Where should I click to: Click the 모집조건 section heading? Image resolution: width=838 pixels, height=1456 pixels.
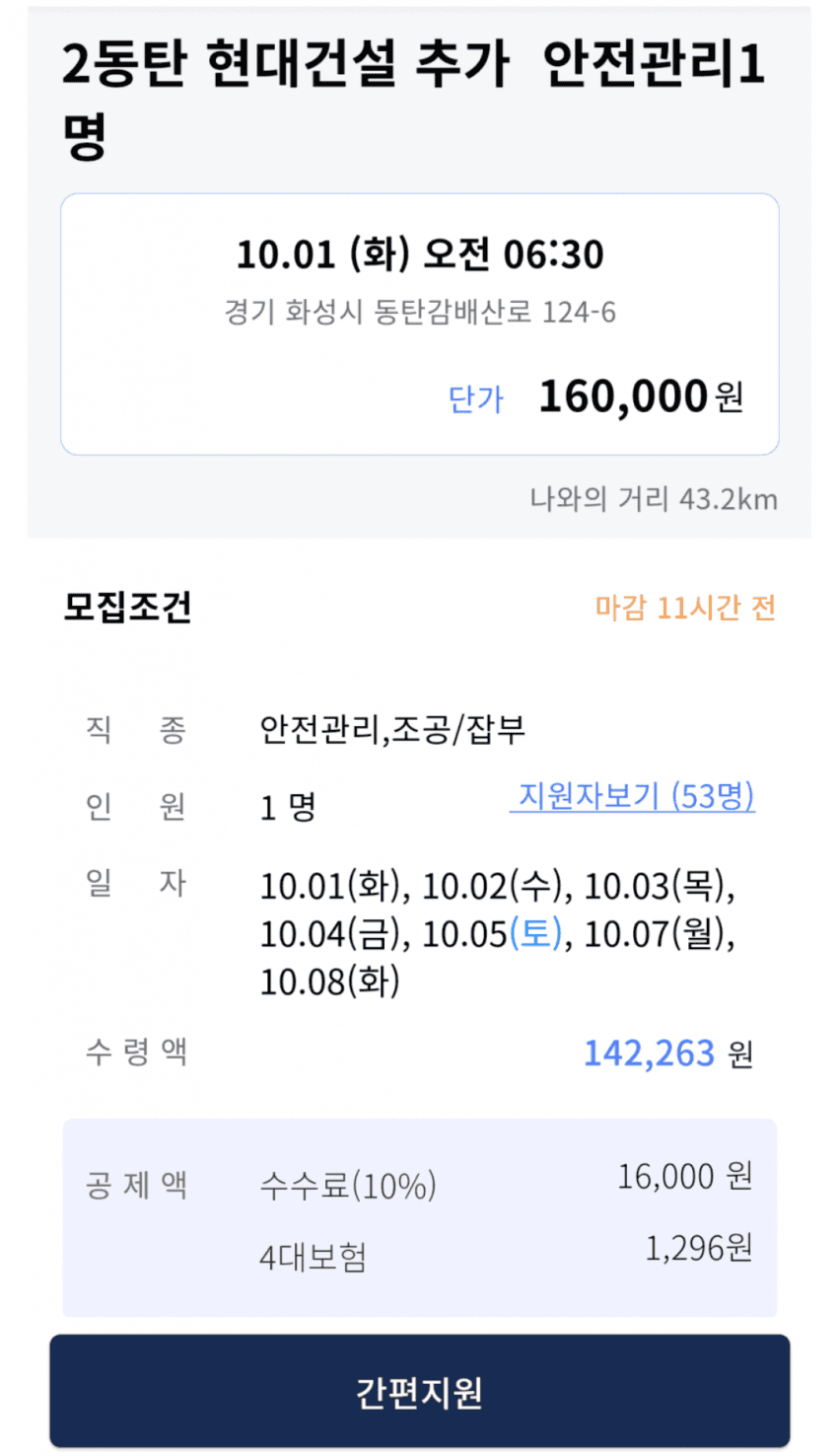127,607
